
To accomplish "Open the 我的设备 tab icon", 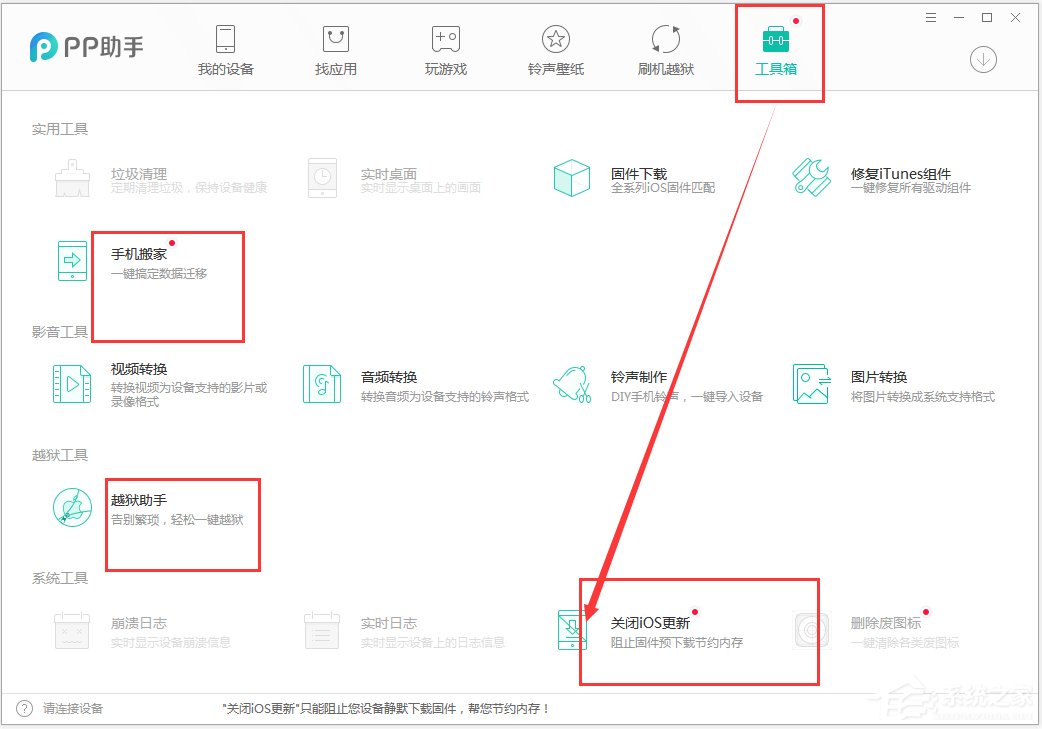I will (x=225, y=39).
